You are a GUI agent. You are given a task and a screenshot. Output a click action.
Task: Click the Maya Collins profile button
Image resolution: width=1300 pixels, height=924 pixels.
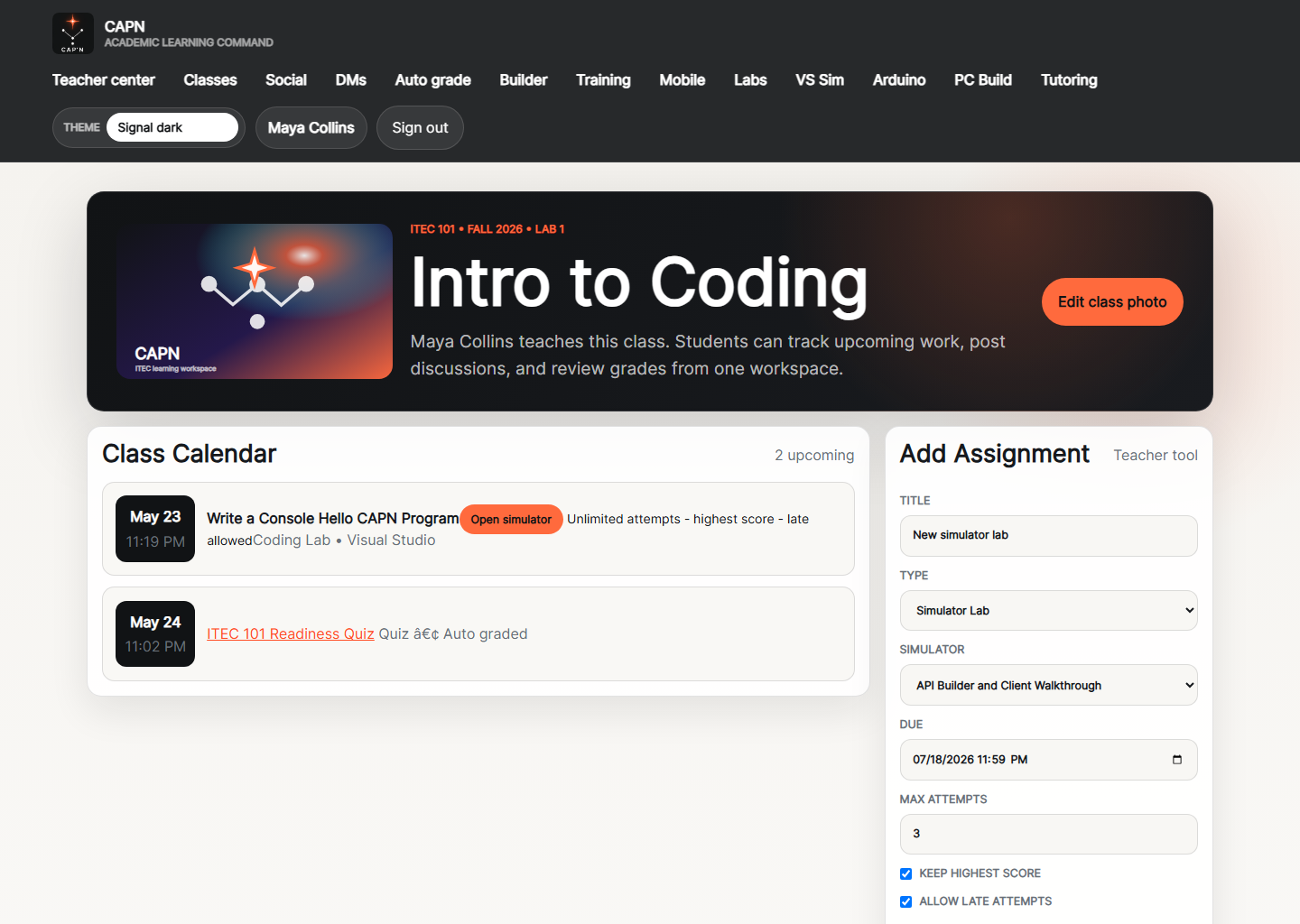tap(311, 127)
